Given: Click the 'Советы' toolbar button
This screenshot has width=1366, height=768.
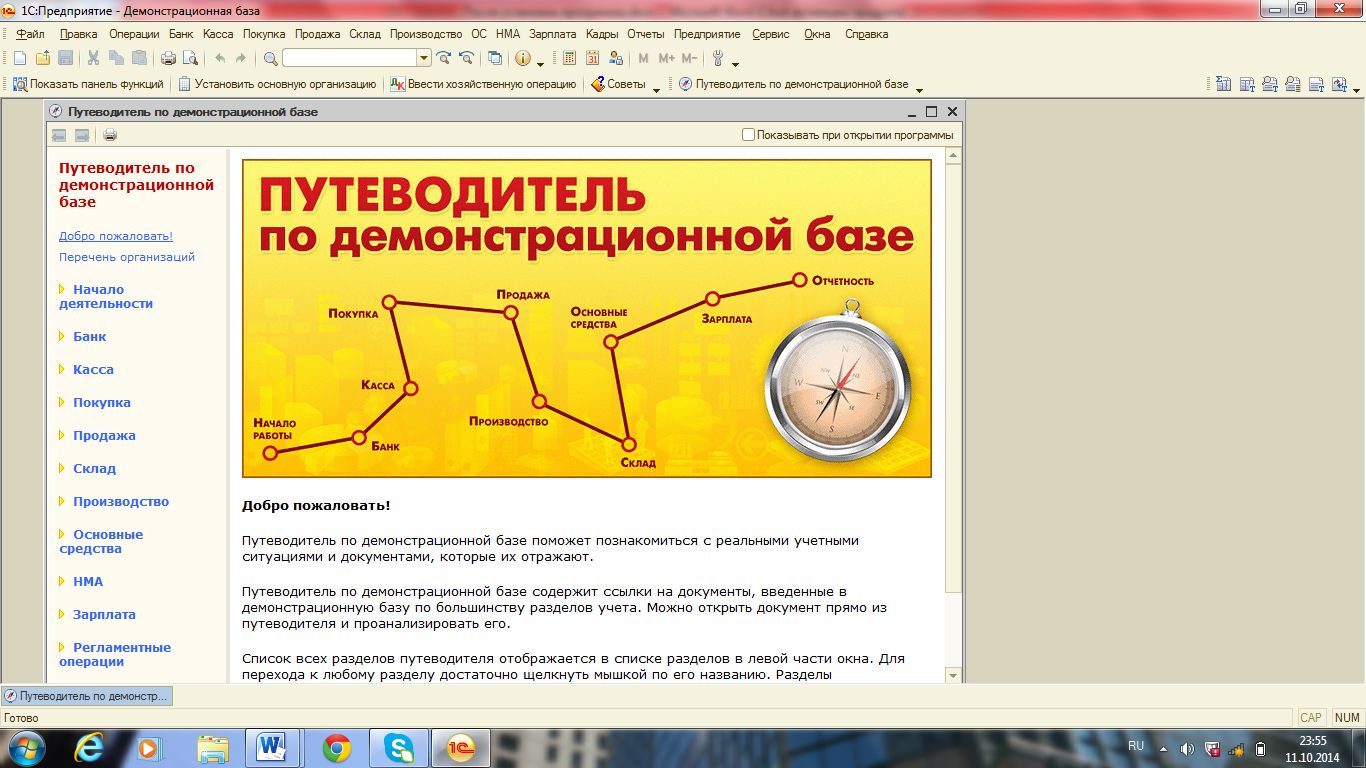Looking at the screenshot, I should click(617, 84).
